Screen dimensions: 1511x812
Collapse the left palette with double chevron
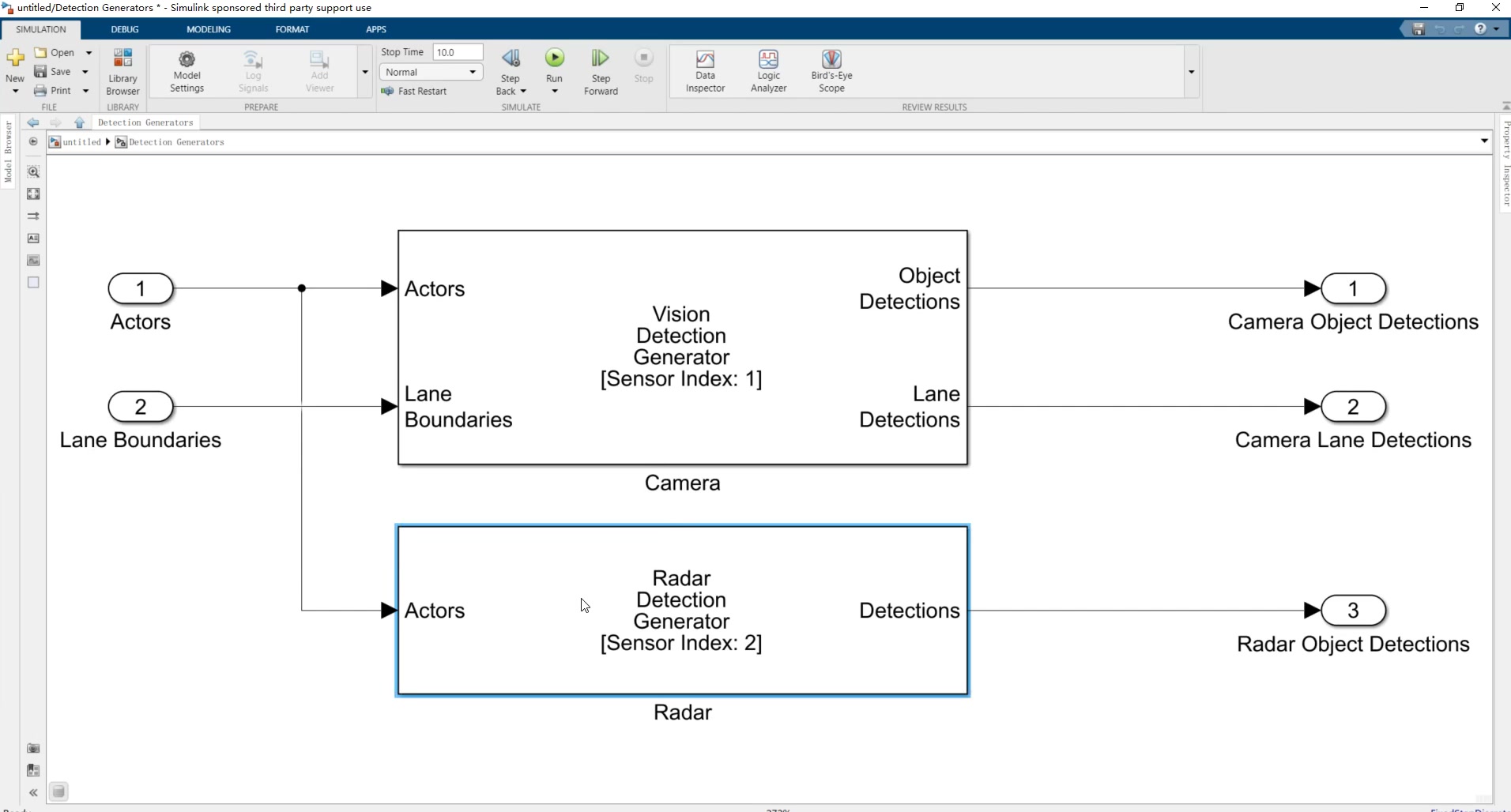[33, 792]
